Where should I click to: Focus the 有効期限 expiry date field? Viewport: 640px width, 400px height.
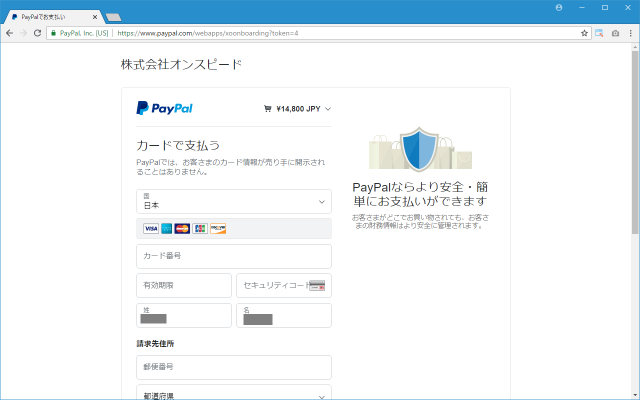pyautogui.click(x=184, y=285)
